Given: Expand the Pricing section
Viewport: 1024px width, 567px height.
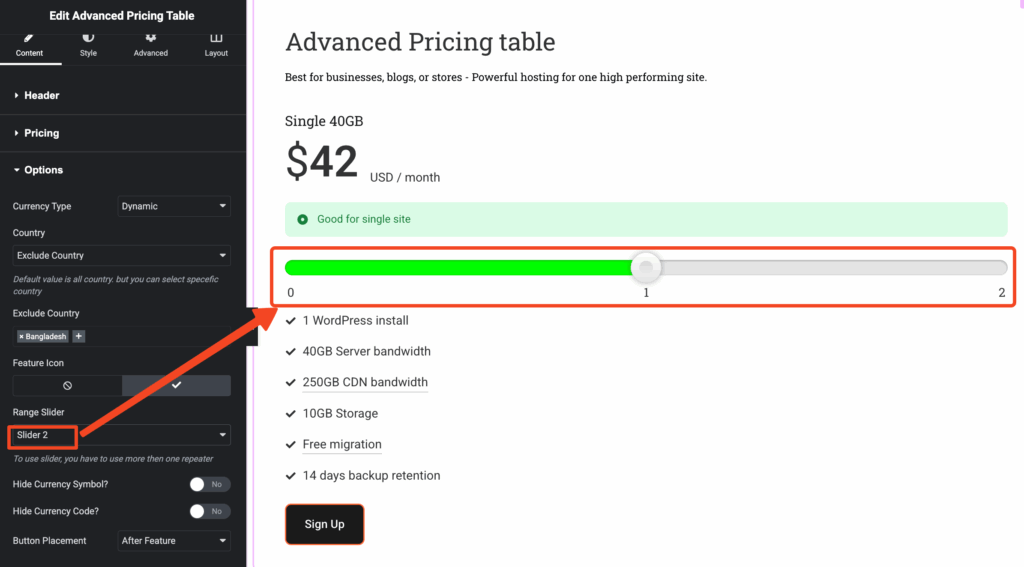Looking at the screenshot, I should tap(41, 133).
